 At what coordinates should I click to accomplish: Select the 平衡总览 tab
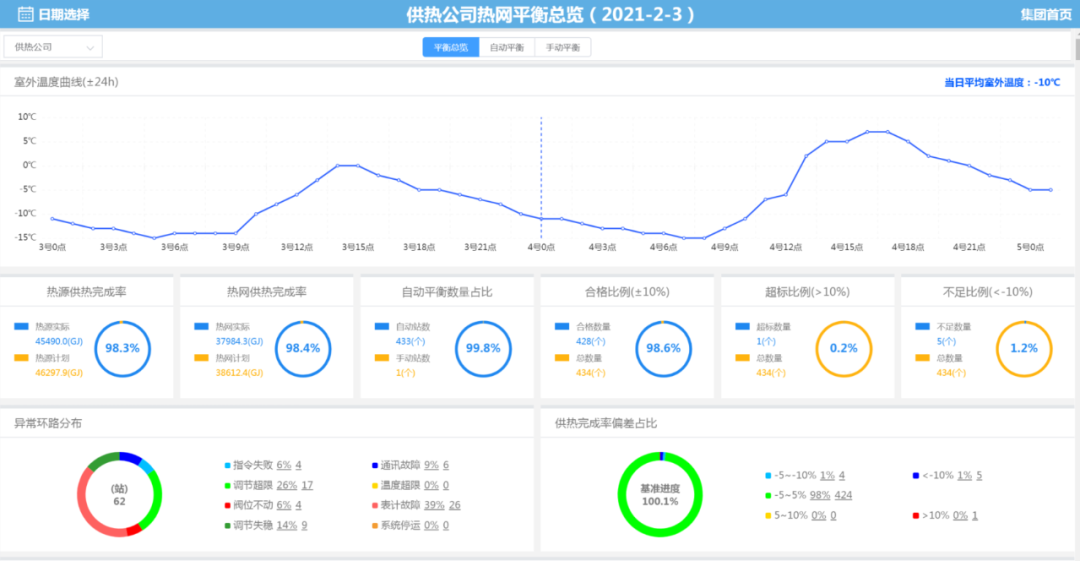(x=450, y=47)
